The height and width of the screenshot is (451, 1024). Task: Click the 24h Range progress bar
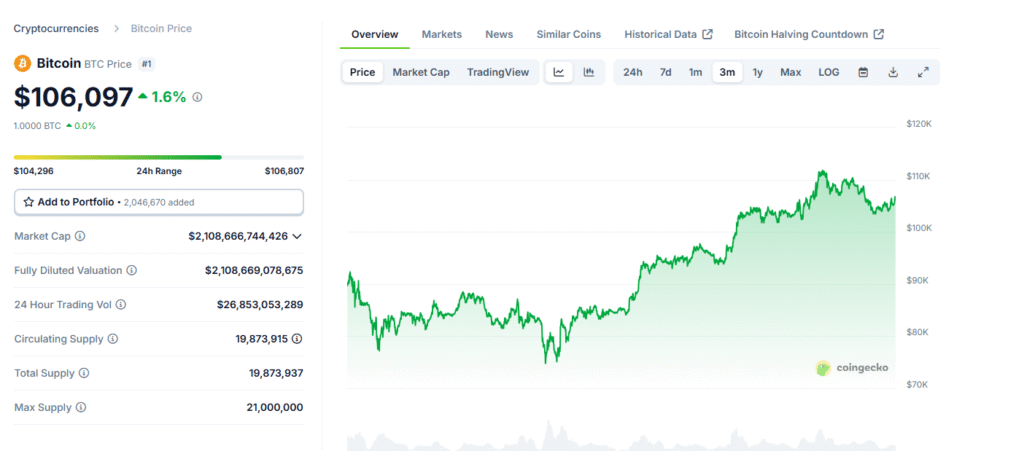point(159,157)
